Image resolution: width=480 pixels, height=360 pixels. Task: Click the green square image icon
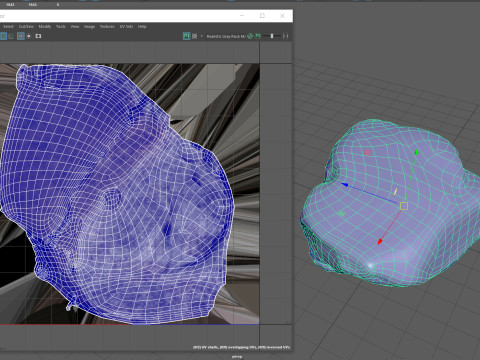coord(258,36)
